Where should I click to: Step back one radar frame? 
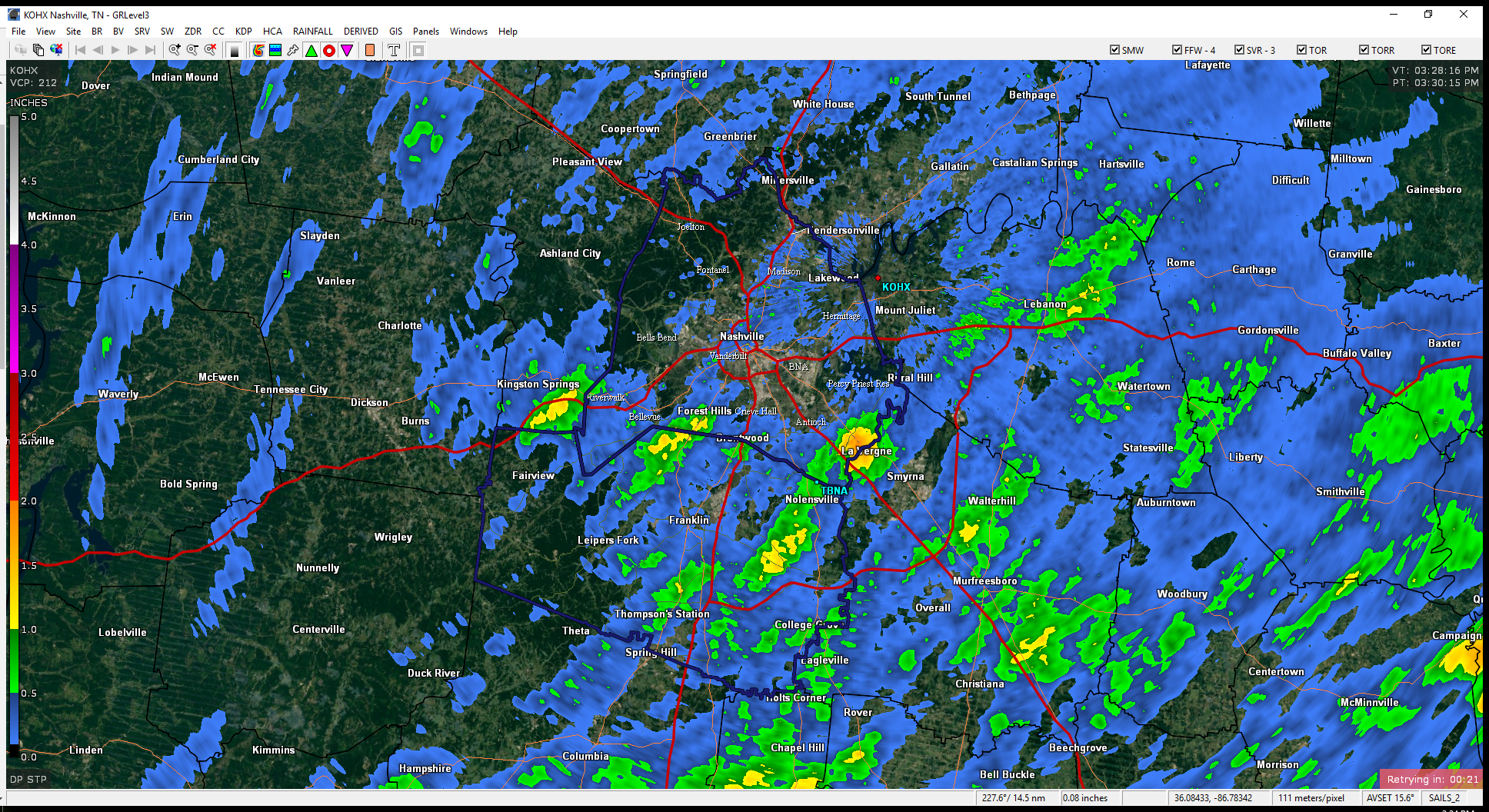[x=98, y=50]
